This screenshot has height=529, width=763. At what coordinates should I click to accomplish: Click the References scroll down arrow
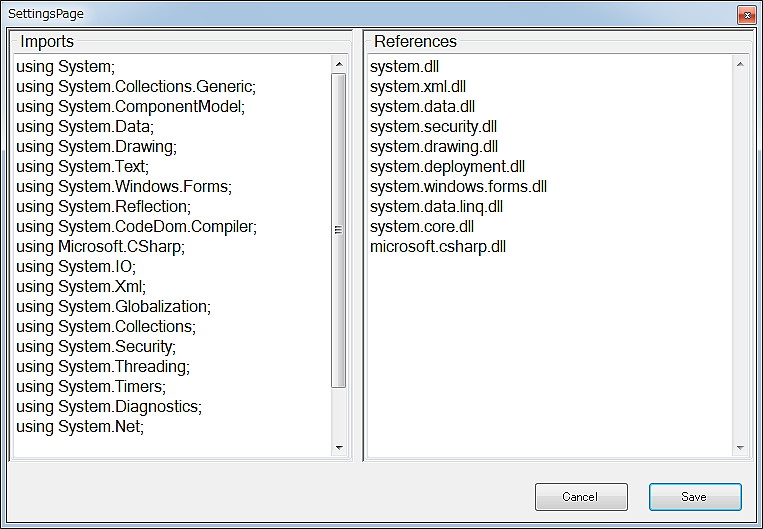coord(740,448)
